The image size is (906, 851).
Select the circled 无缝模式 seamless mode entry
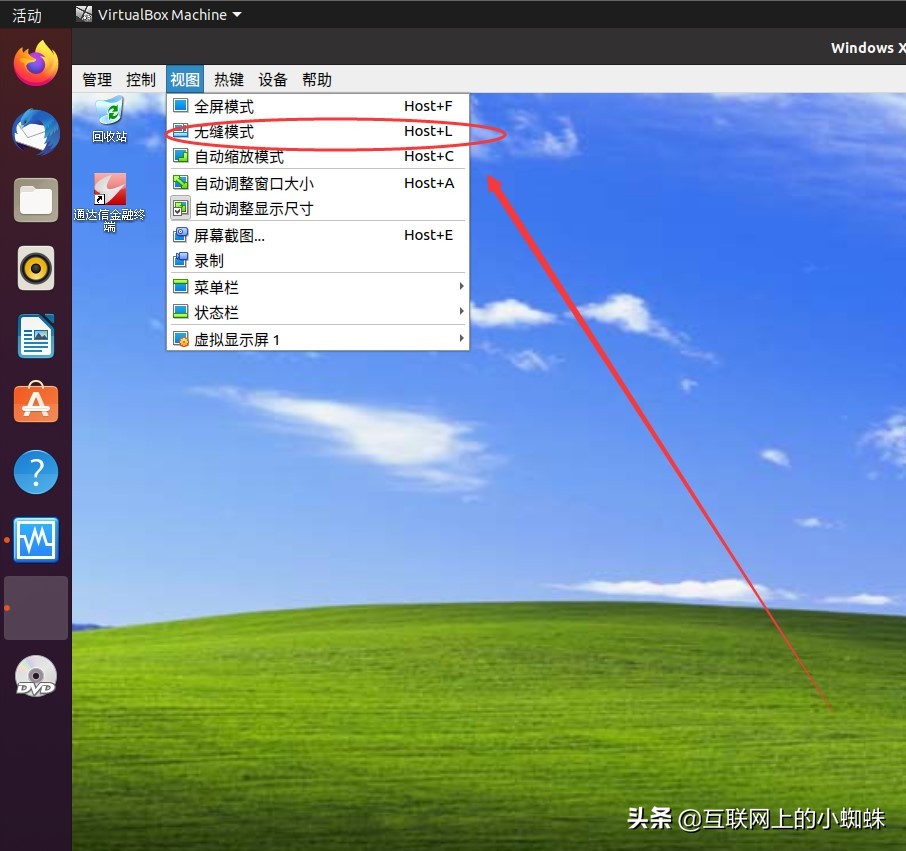coord(230,131)
